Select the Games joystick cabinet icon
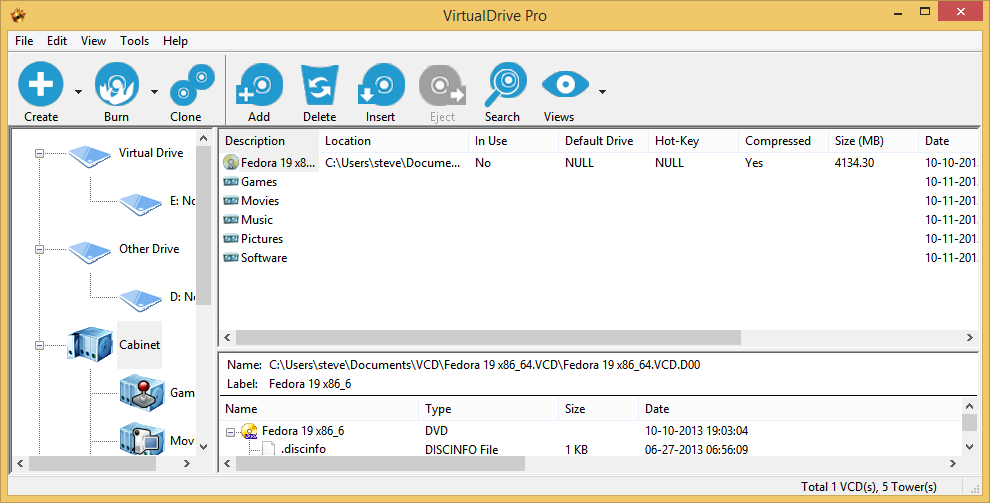Screen dimensions: 990x503 142,393
